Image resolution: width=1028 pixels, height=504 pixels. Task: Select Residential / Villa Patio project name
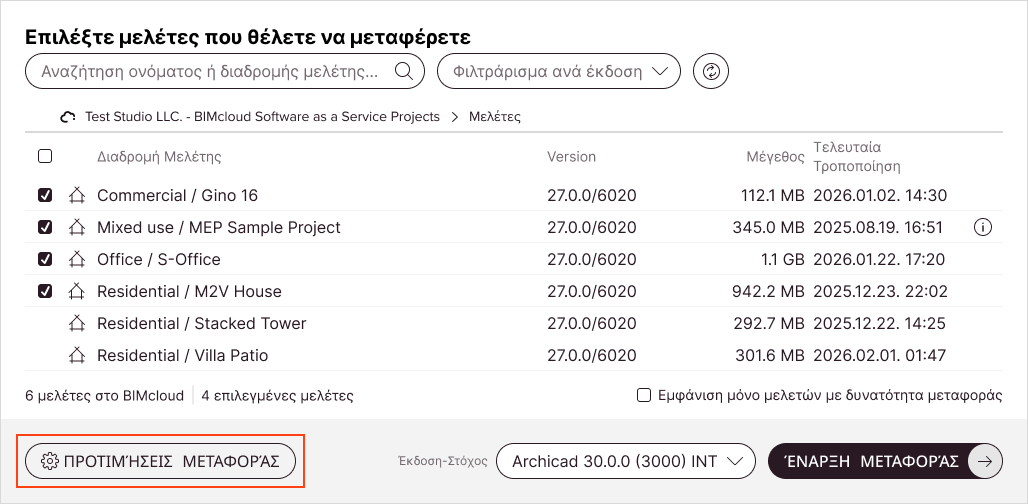click(x=182, y=355)
